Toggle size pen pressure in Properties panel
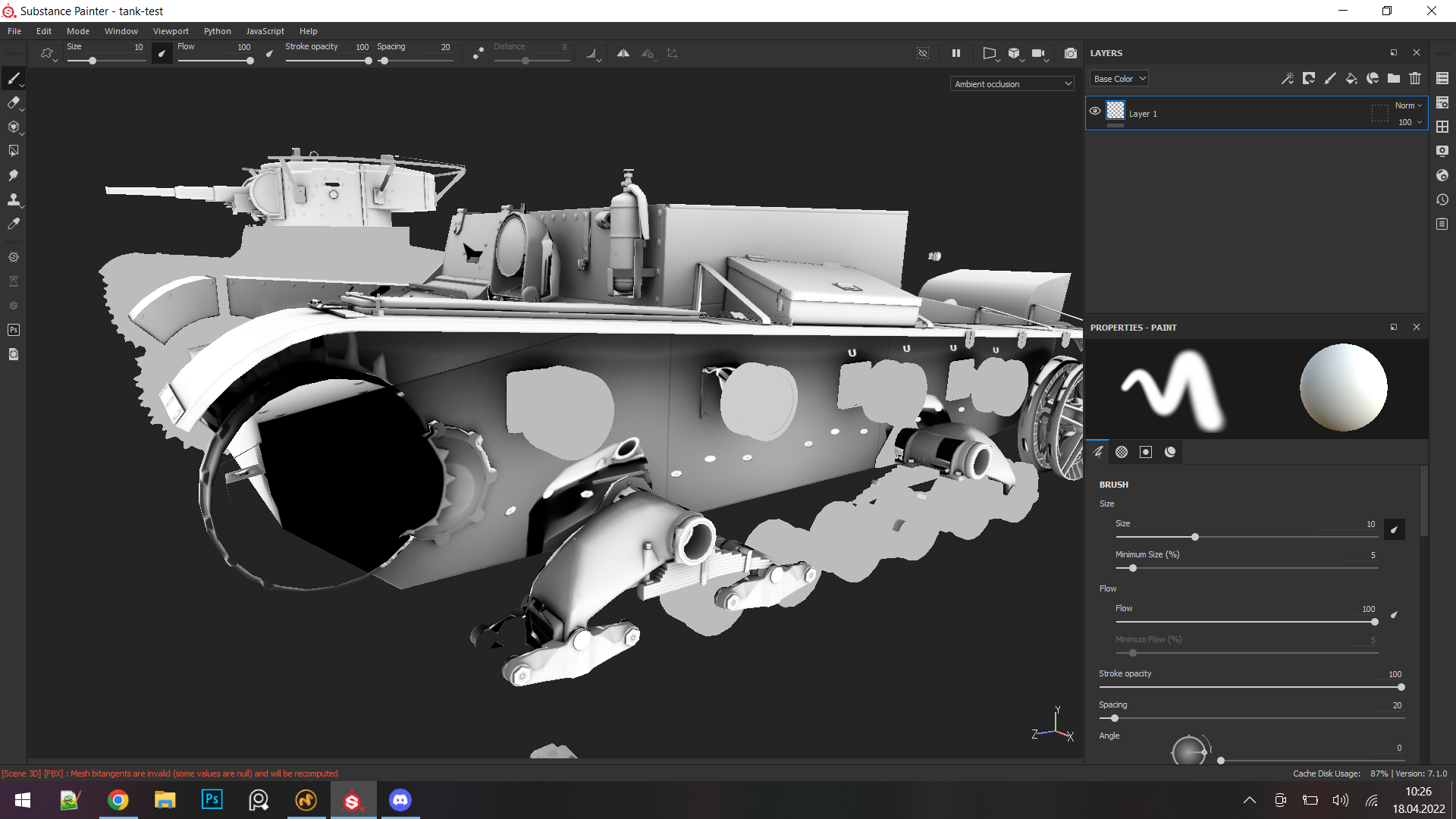The image size is (1456, 819). (1394, 529)
